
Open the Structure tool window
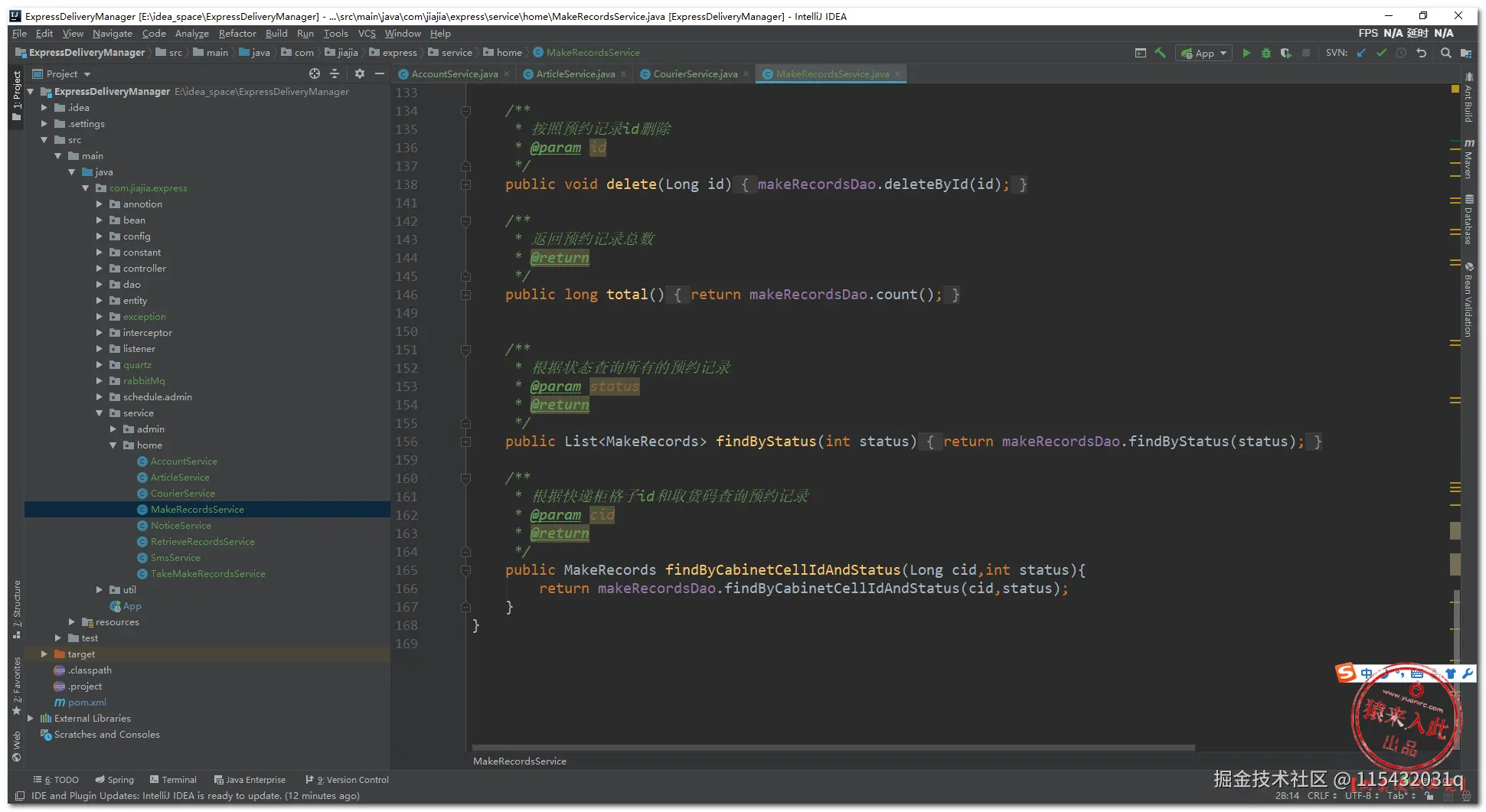17,610
